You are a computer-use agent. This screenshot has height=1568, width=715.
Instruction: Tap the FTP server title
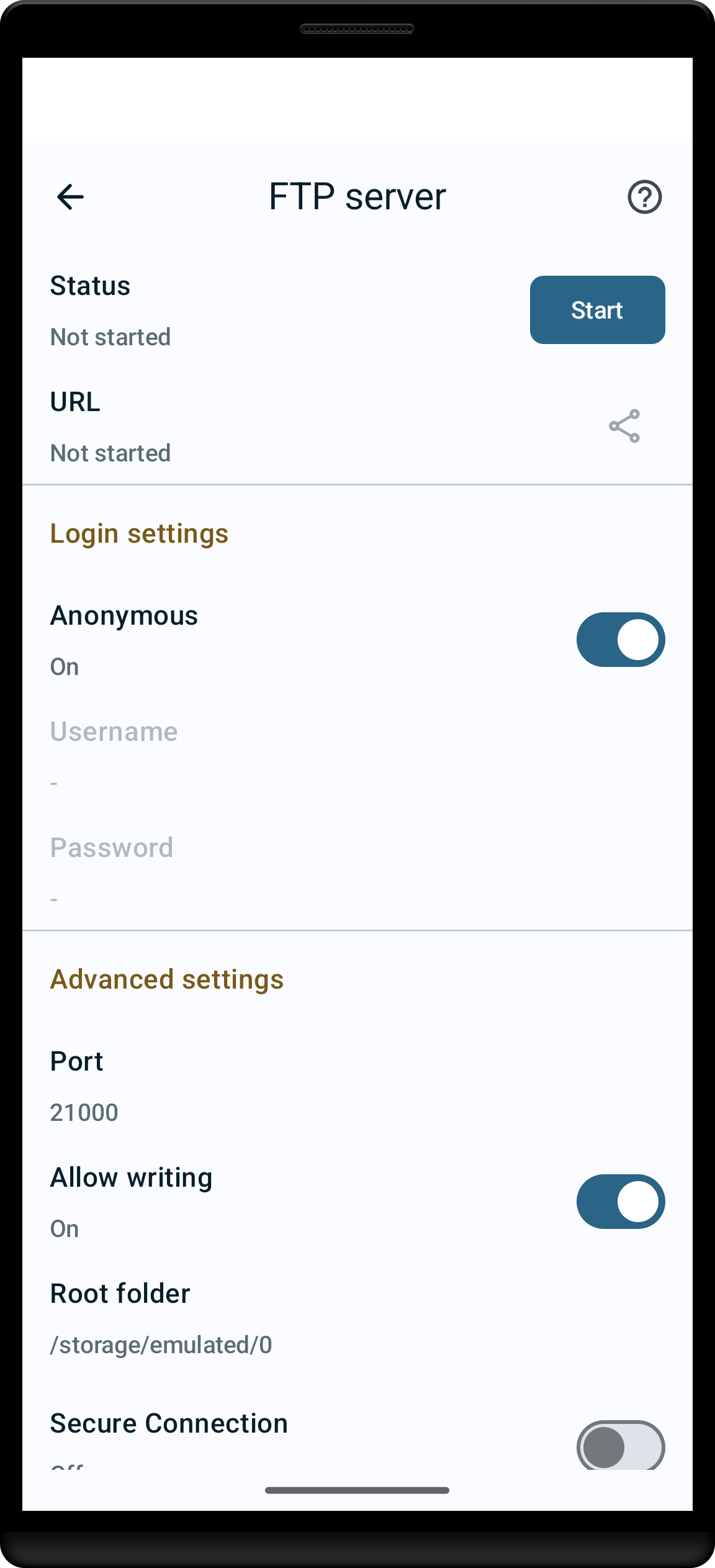coord(357,197)
